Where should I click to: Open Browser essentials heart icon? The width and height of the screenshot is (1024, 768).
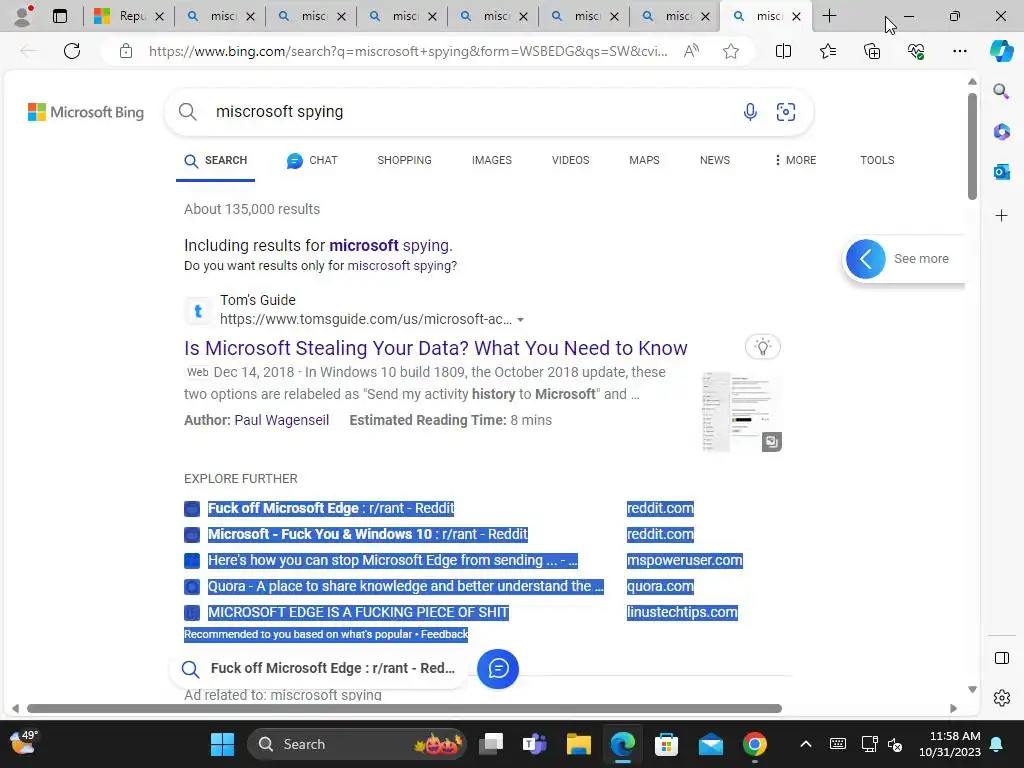(x=916, y=51)
